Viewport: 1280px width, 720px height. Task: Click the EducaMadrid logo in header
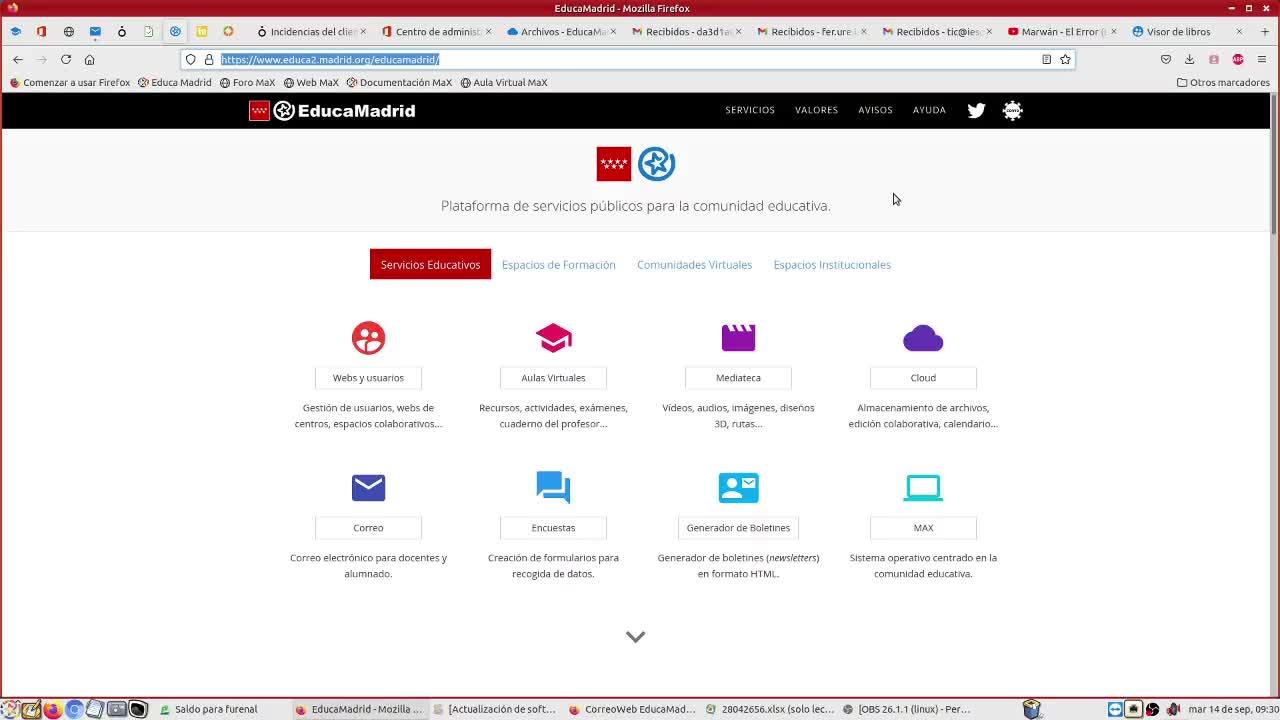click(332, 111)
